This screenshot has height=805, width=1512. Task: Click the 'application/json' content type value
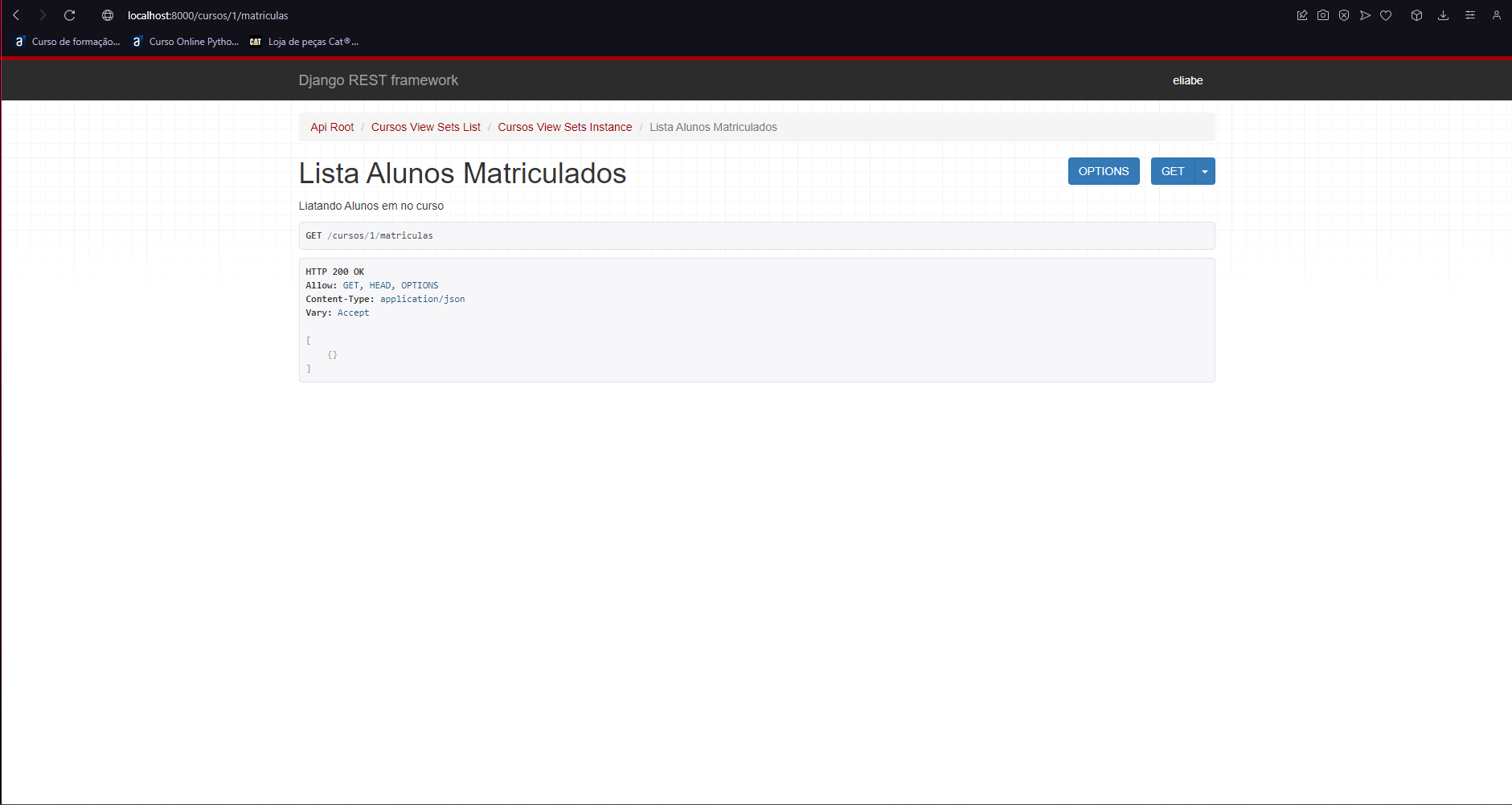click(423, 299)
